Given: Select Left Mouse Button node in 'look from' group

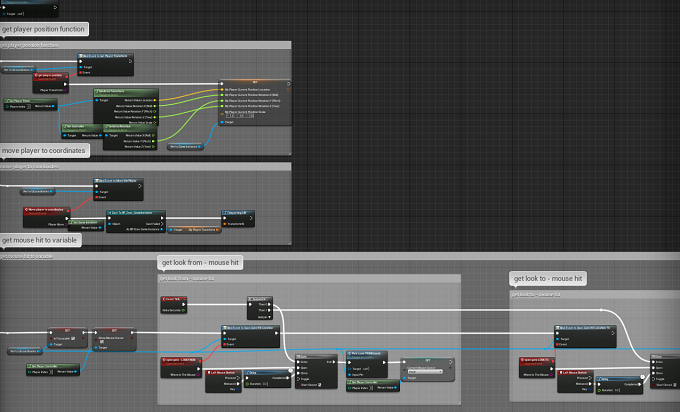Looking at the screenshot, I should click(x=223, y=381).
